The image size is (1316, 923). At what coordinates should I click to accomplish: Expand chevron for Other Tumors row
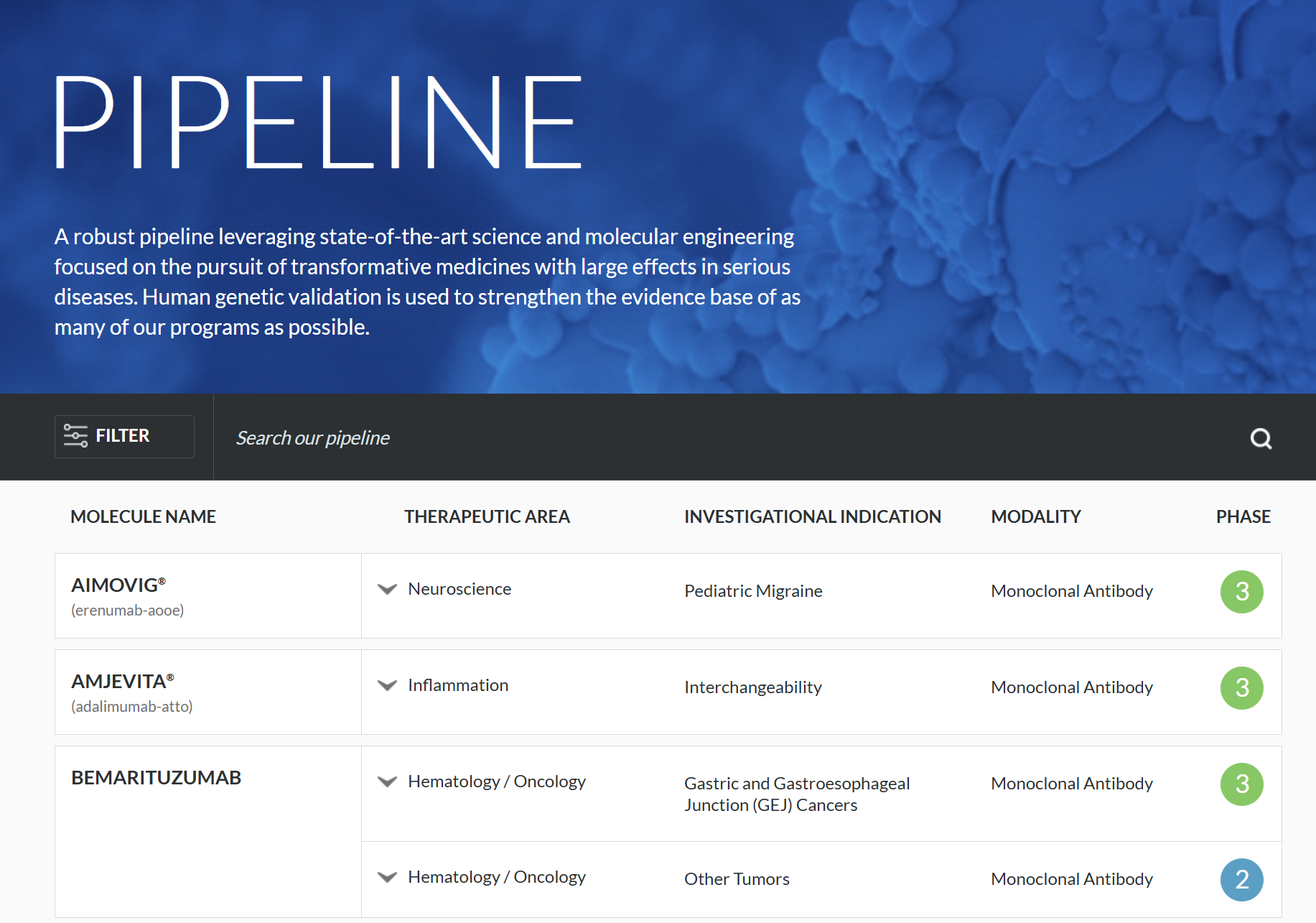click(387, 877)
